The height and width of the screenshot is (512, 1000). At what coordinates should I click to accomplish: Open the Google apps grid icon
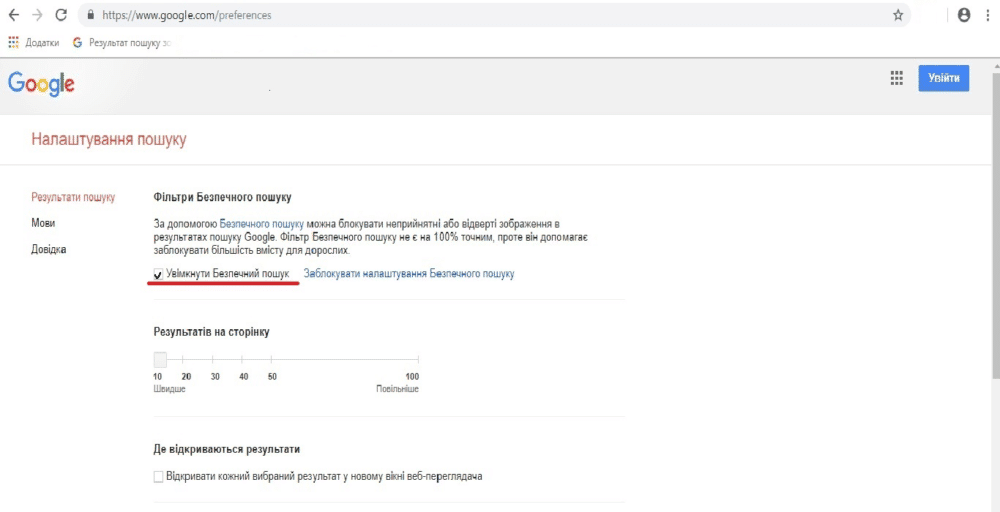point(897,79)
